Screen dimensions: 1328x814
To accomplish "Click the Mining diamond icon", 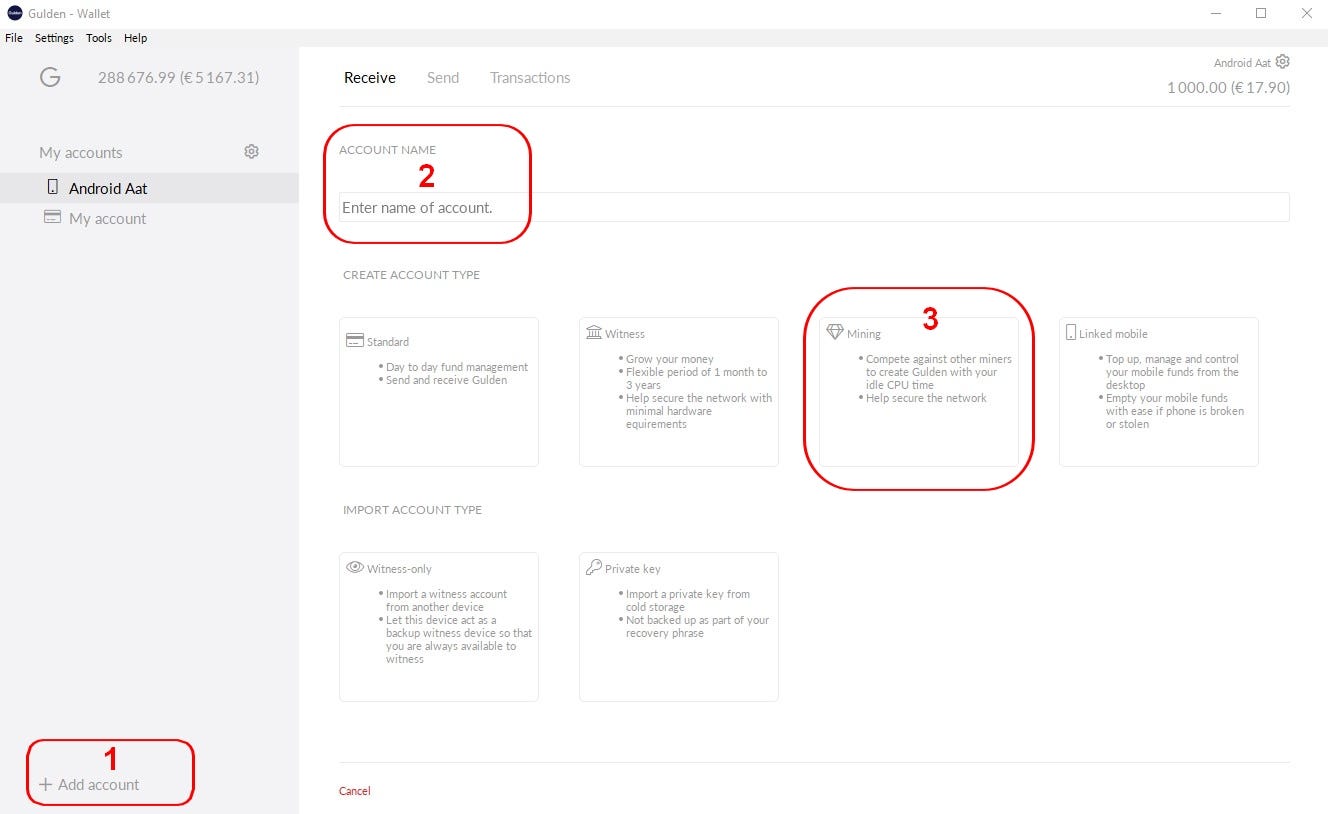I will point(835,332).
